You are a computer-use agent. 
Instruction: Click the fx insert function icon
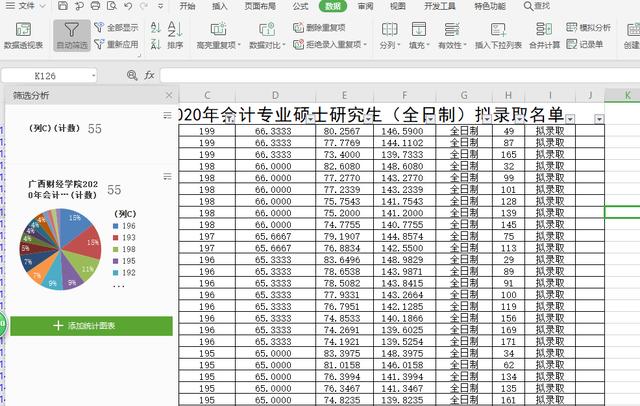point(150,75)
